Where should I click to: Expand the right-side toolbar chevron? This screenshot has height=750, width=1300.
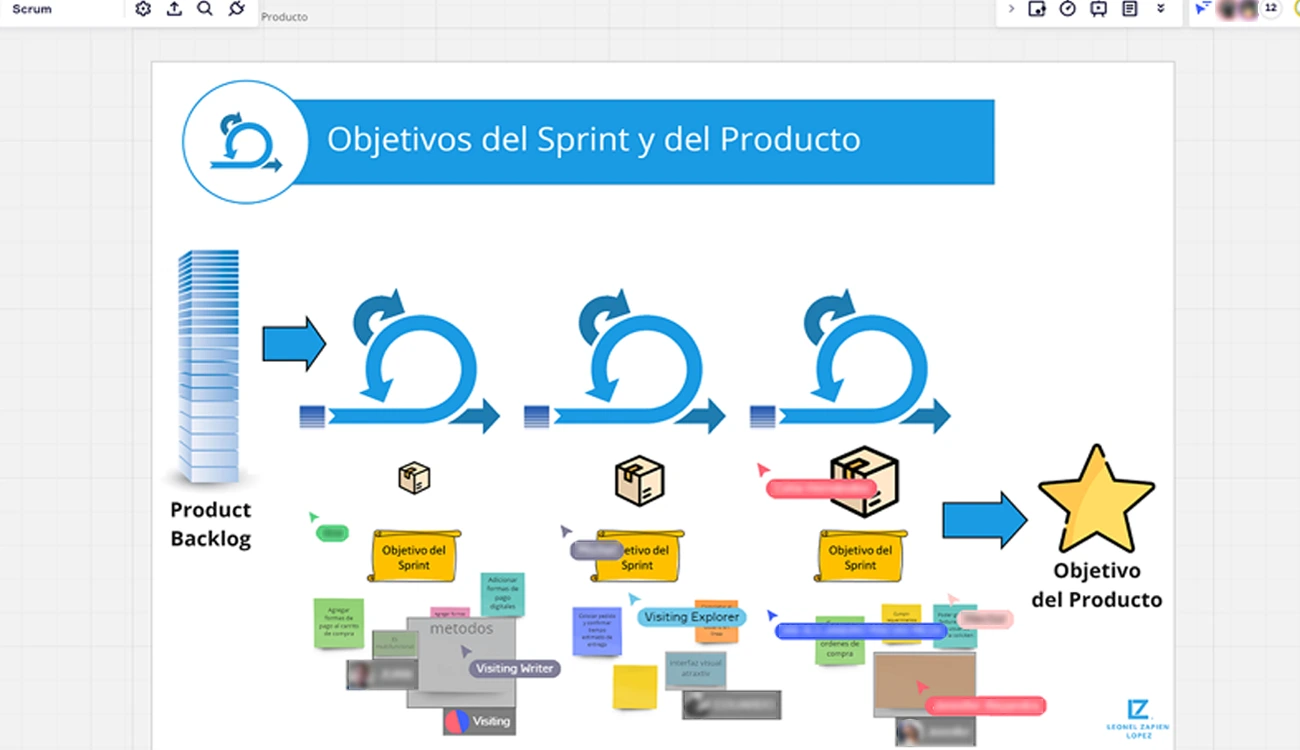[1011, 9]
